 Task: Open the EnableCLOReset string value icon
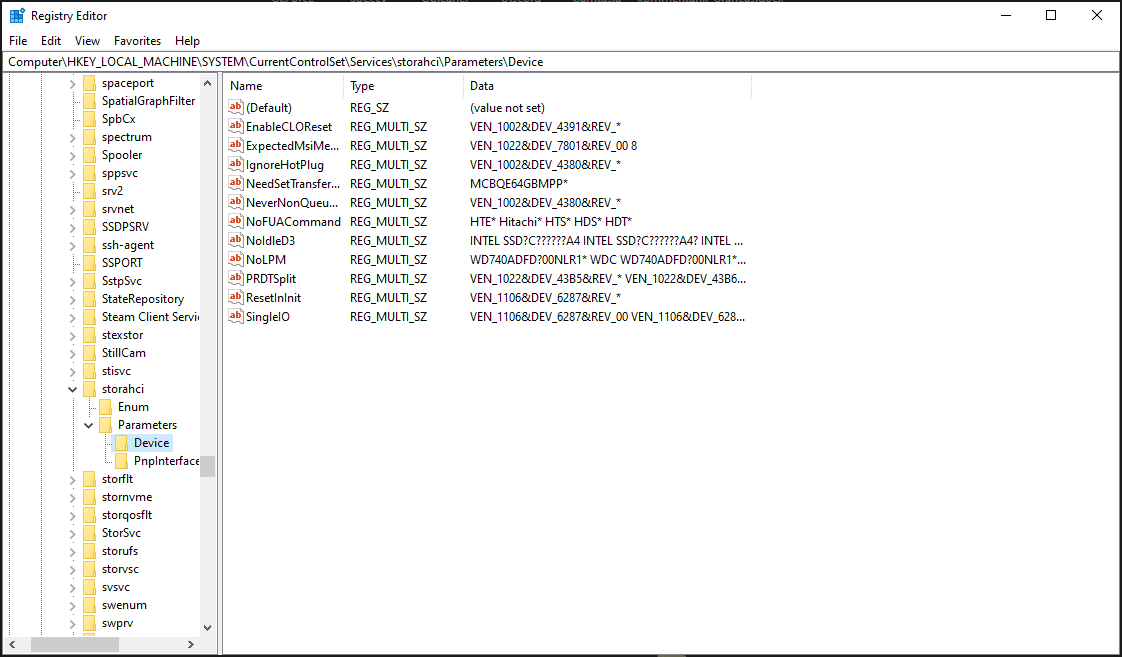click(x=236, y=126)
